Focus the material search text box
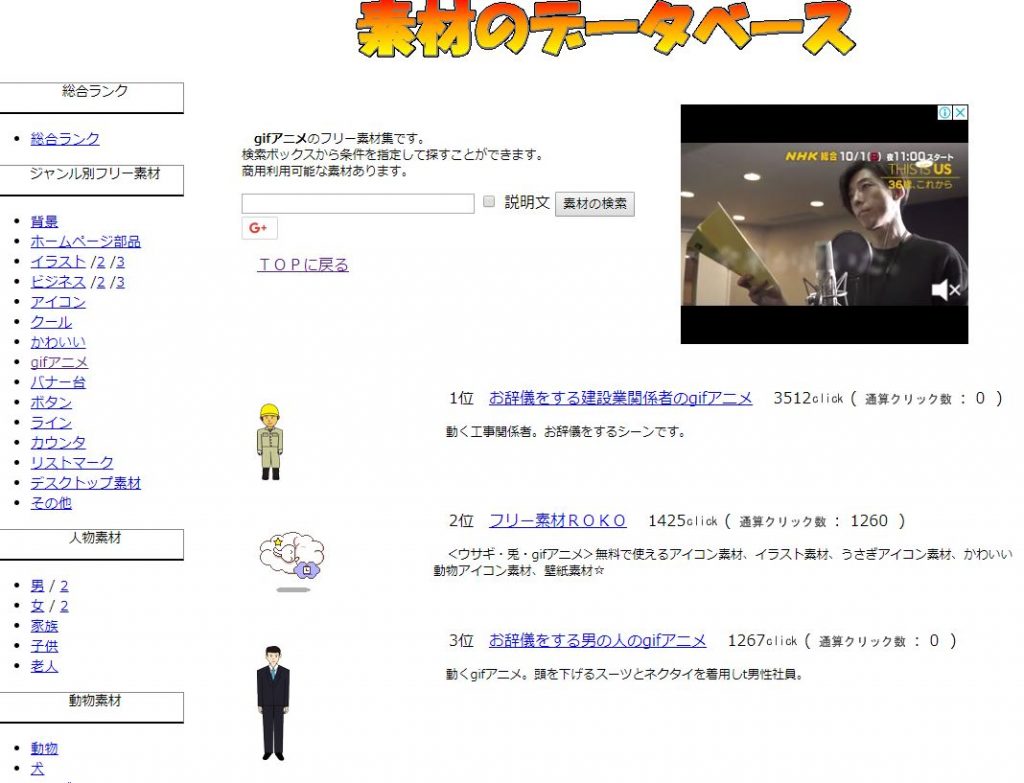The image size is (1024, 783). [358, 203]
